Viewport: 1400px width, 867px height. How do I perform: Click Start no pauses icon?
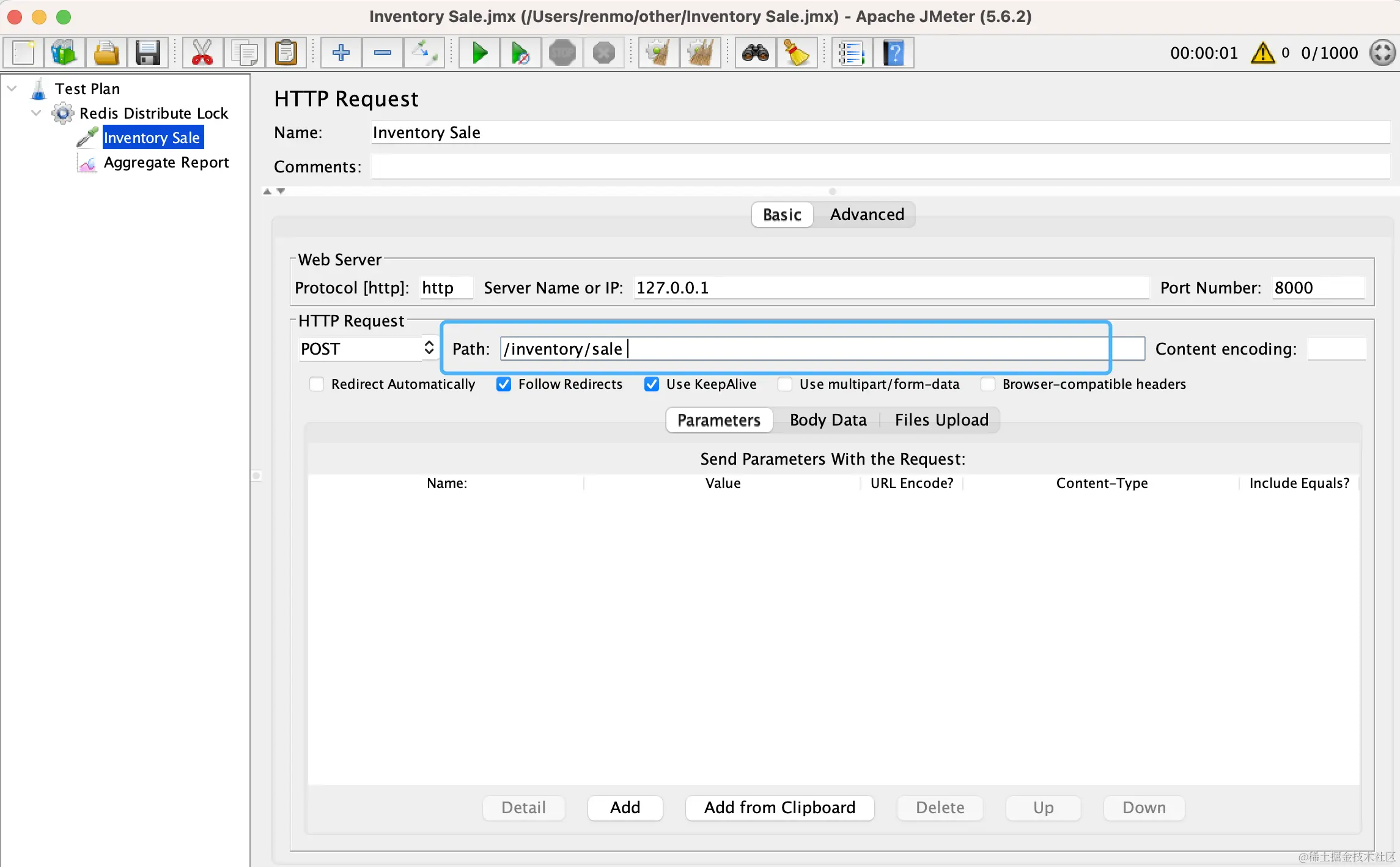coord(521,53)
